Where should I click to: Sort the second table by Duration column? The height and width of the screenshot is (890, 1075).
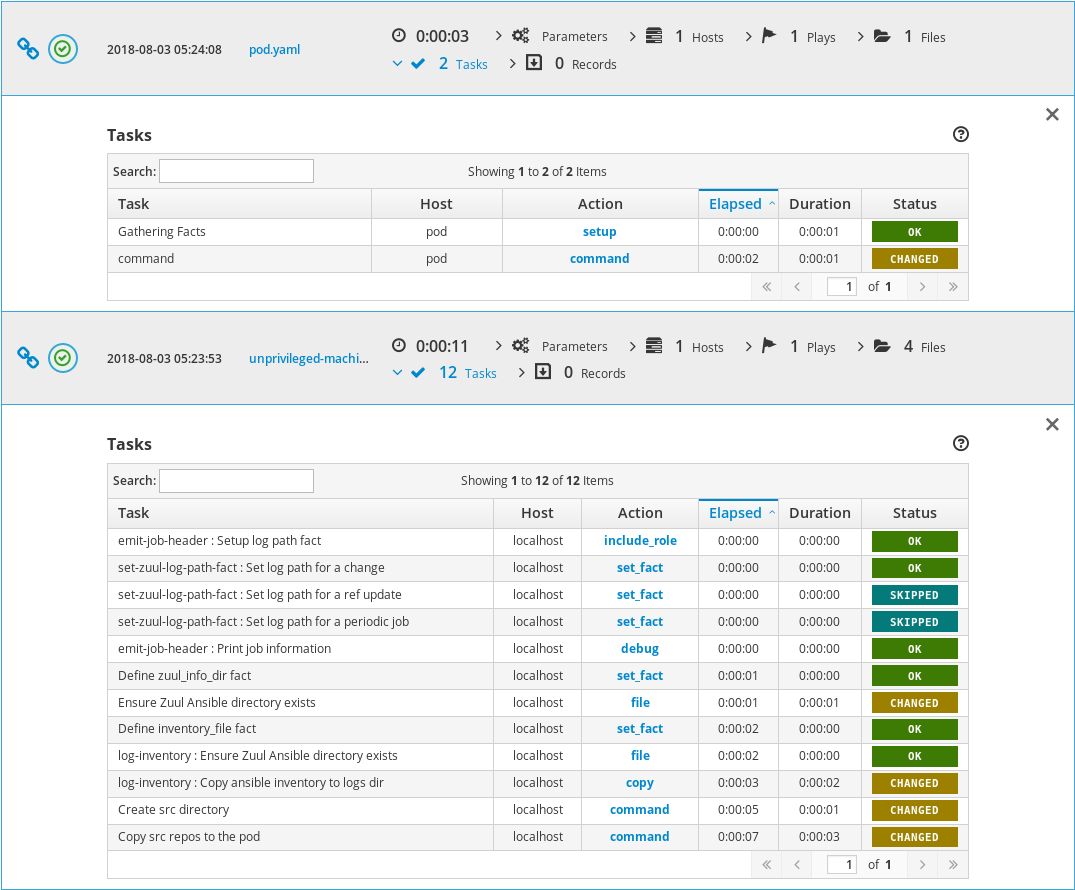coord(819,513)
